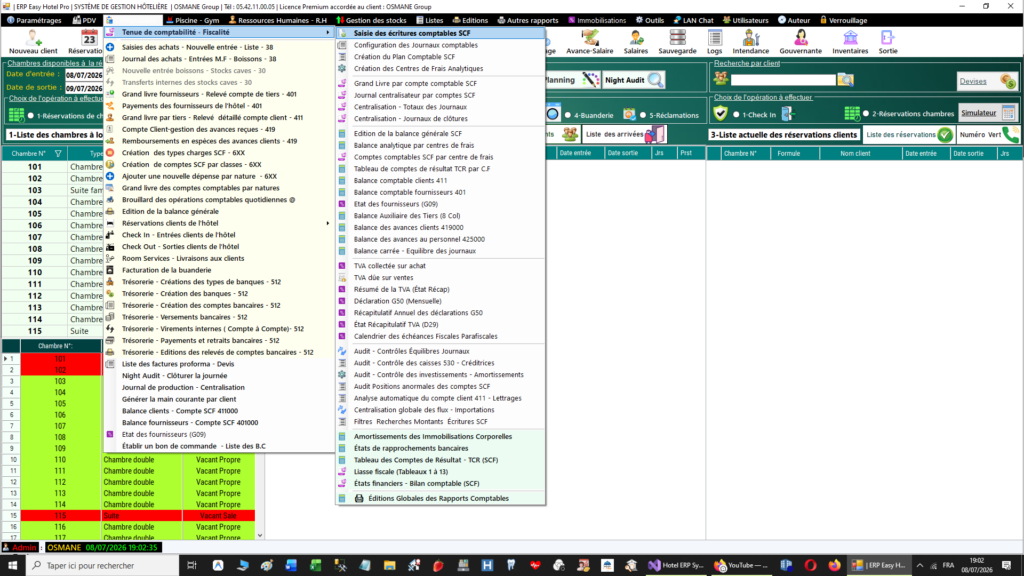This screenshot has height=576, width=1024.
Task: Open the Immobilisations menu
Action: [x=596, y=20]
